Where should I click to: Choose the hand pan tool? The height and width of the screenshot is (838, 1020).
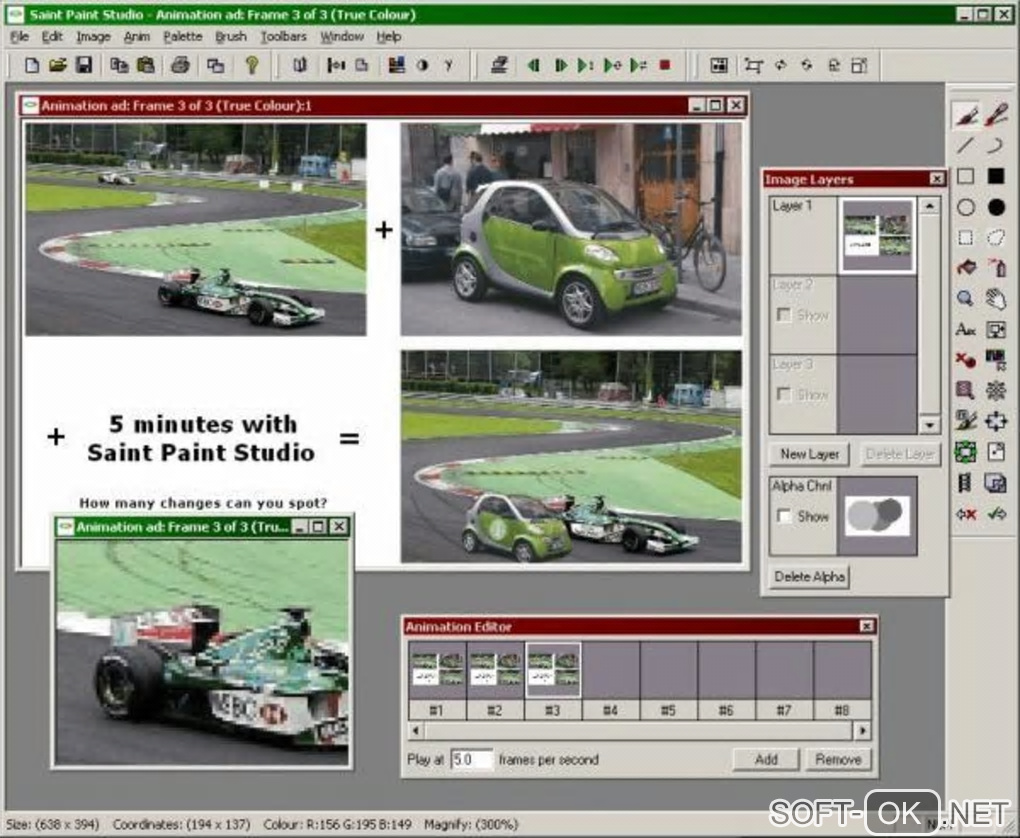click(x=997, y=298)
